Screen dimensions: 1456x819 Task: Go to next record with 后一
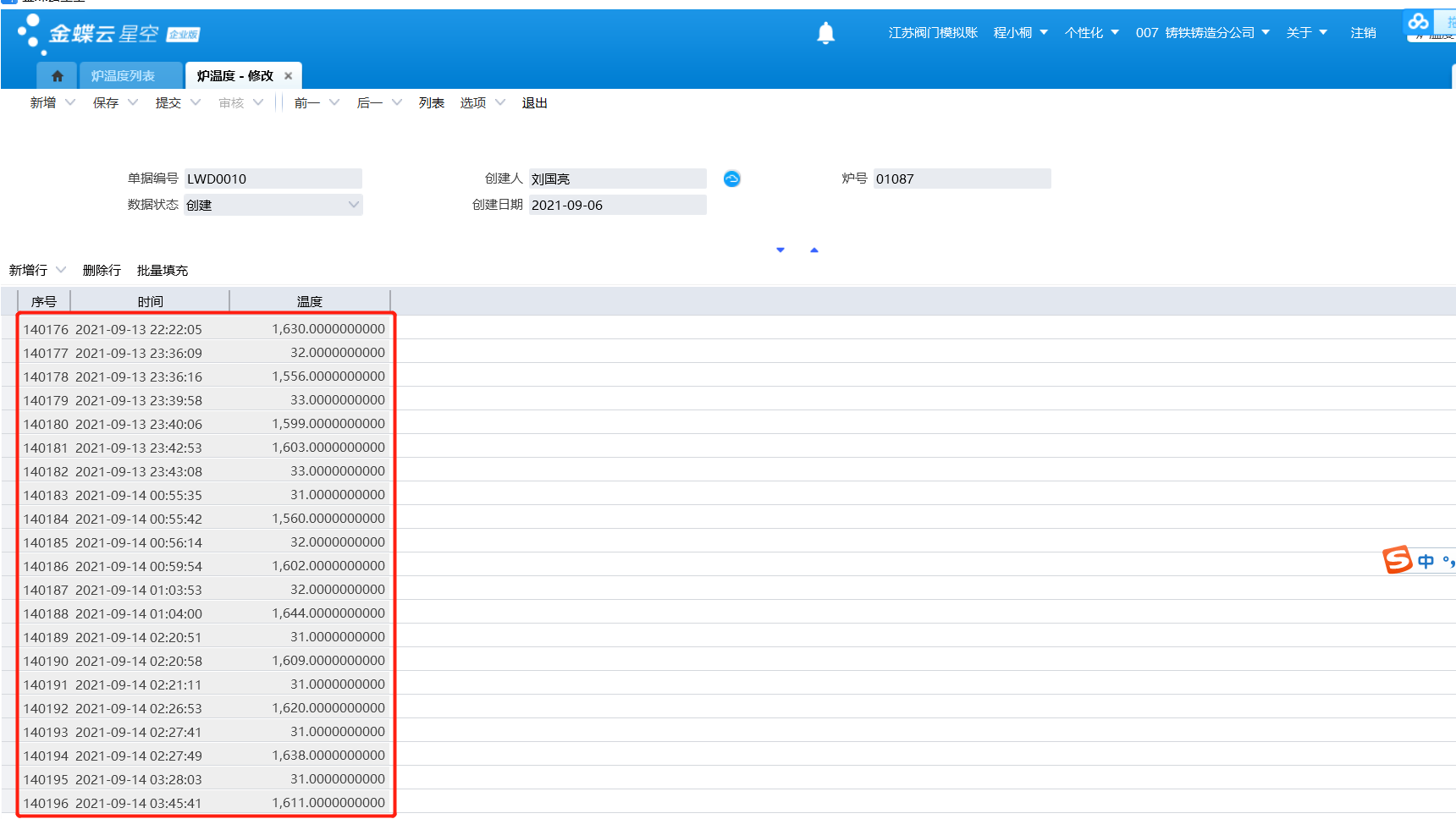click(370, 102)
